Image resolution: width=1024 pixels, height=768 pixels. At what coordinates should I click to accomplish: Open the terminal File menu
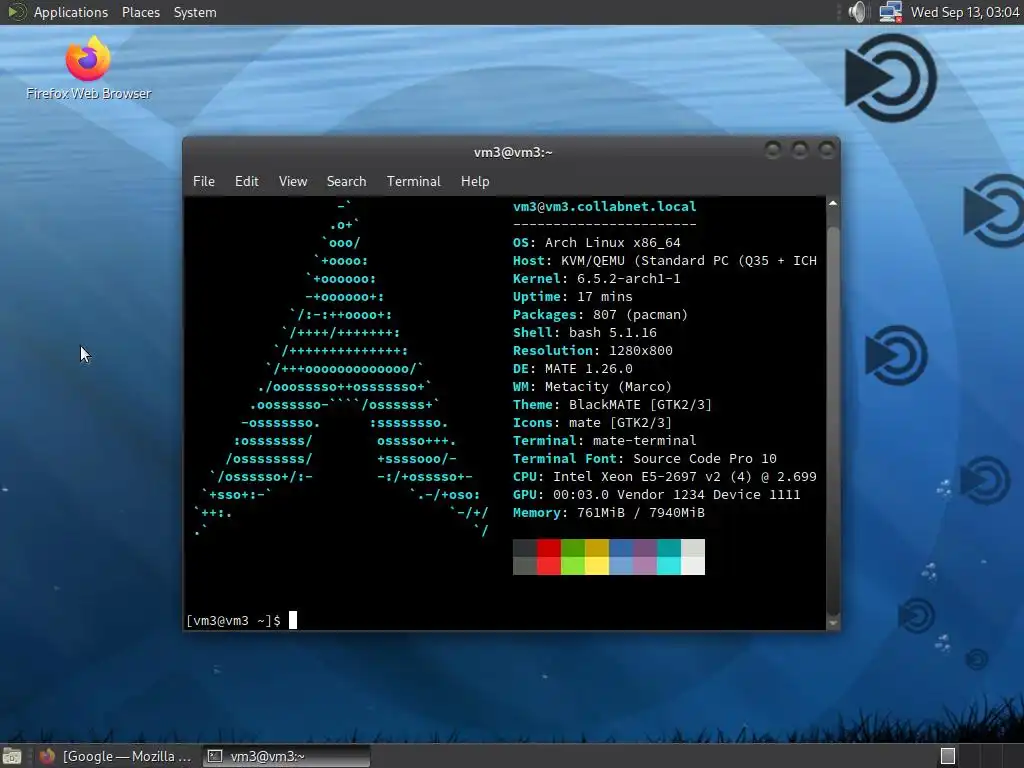(x=204, y=182)
